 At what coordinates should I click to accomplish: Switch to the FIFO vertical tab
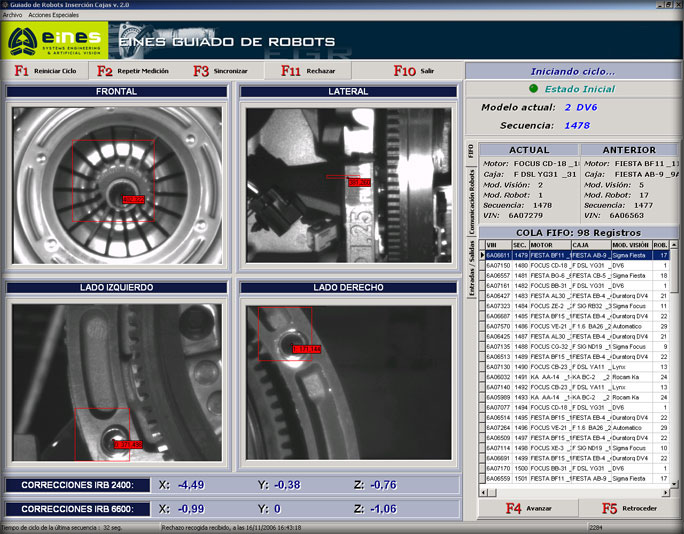tap(471, 150)
